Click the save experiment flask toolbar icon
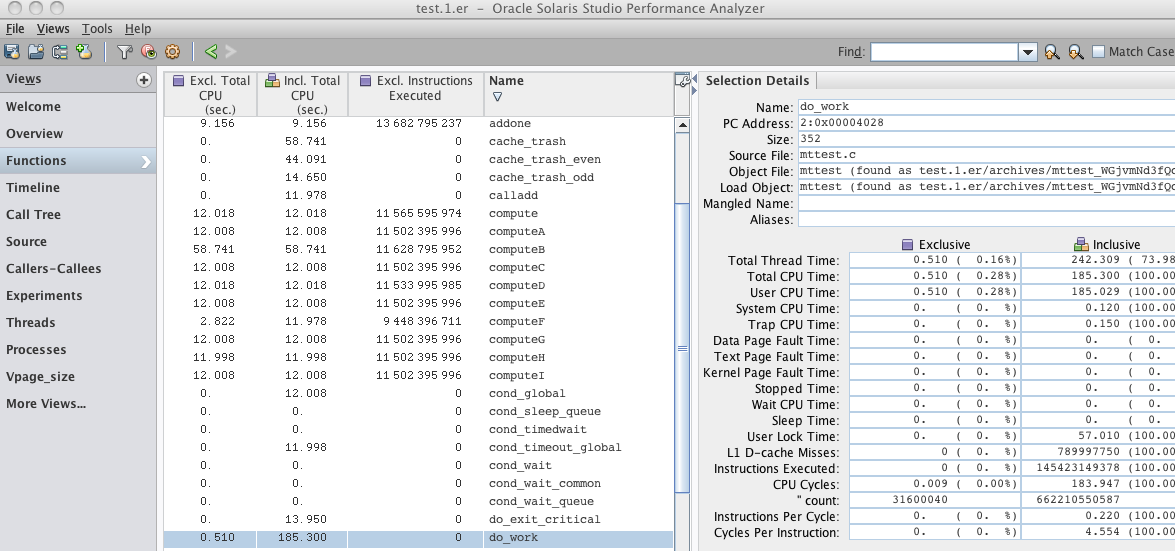The image size is (1175, 551). [x=12, y=52]
